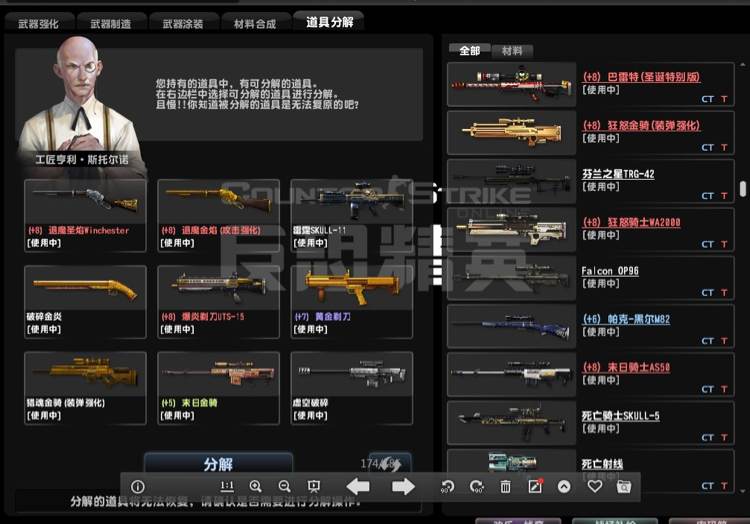Click the item list scrollbar thumb
This screenshot has height=524, width=750.
[x=742, y=189]
